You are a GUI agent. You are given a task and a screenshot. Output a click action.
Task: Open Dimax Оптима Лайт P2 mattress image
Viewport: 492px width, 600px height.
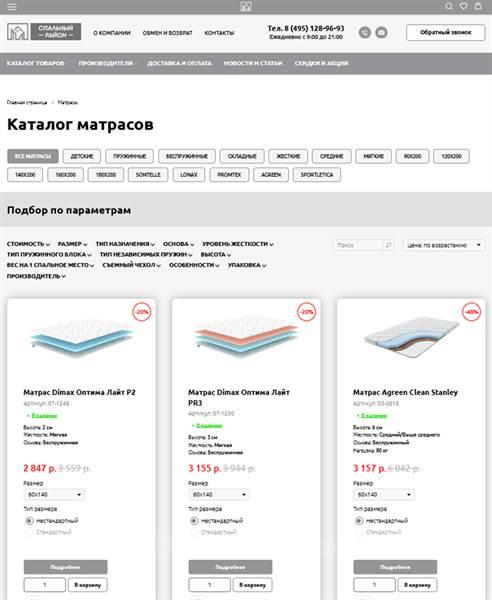(x=81, y=339)
